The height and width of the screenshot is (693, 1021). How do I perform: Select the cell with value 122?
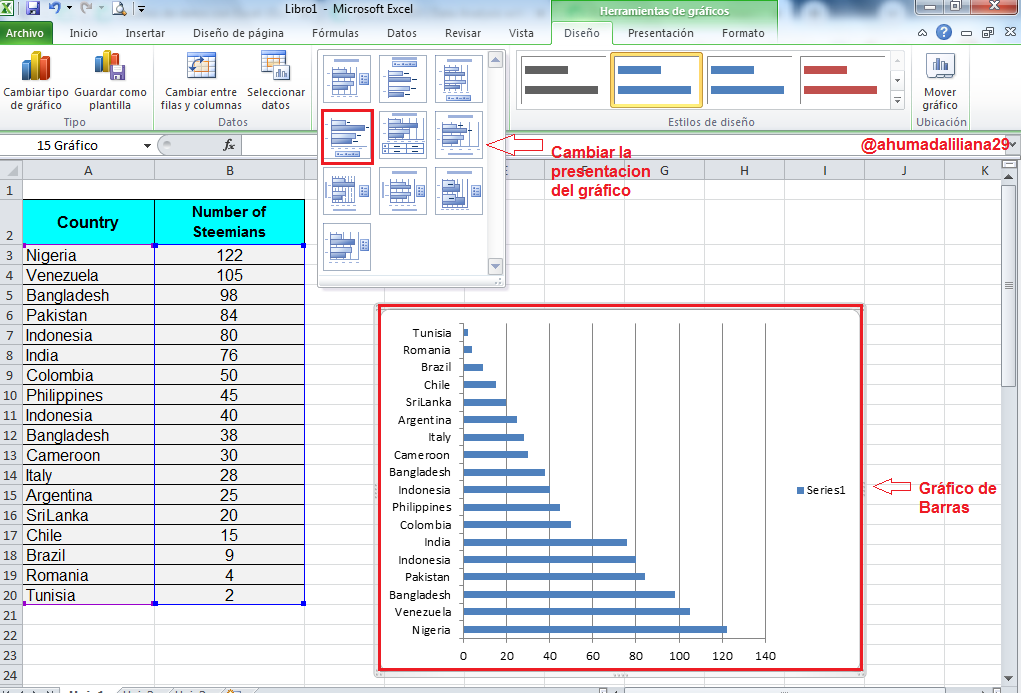point(229,255)
